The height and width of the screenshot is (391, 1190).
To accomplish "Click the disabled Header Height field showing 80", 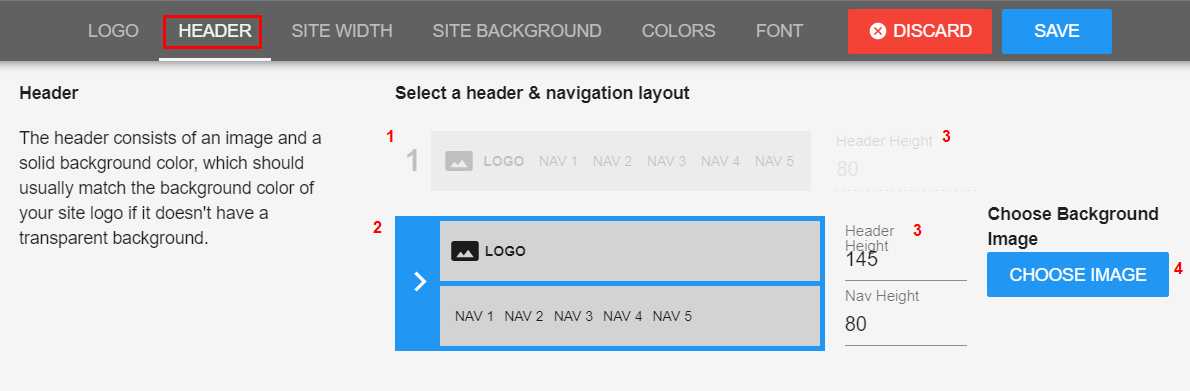I will (x=906, y=169).
